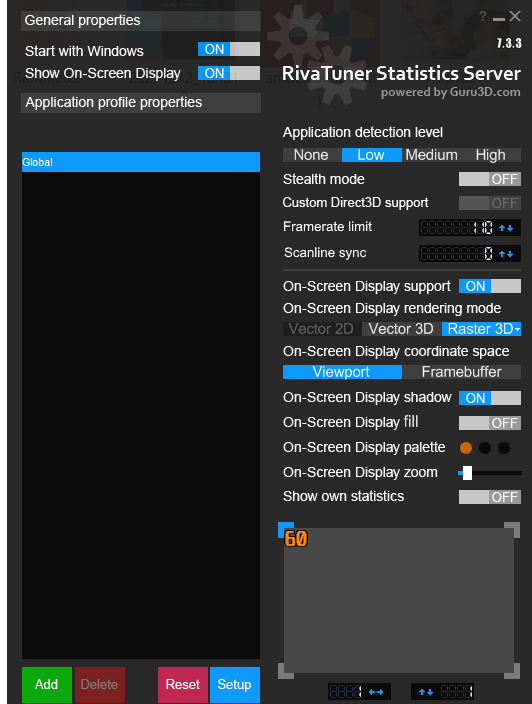Set application detection level to Medium
Screen dimensions: 532x704
coord(431,155)
